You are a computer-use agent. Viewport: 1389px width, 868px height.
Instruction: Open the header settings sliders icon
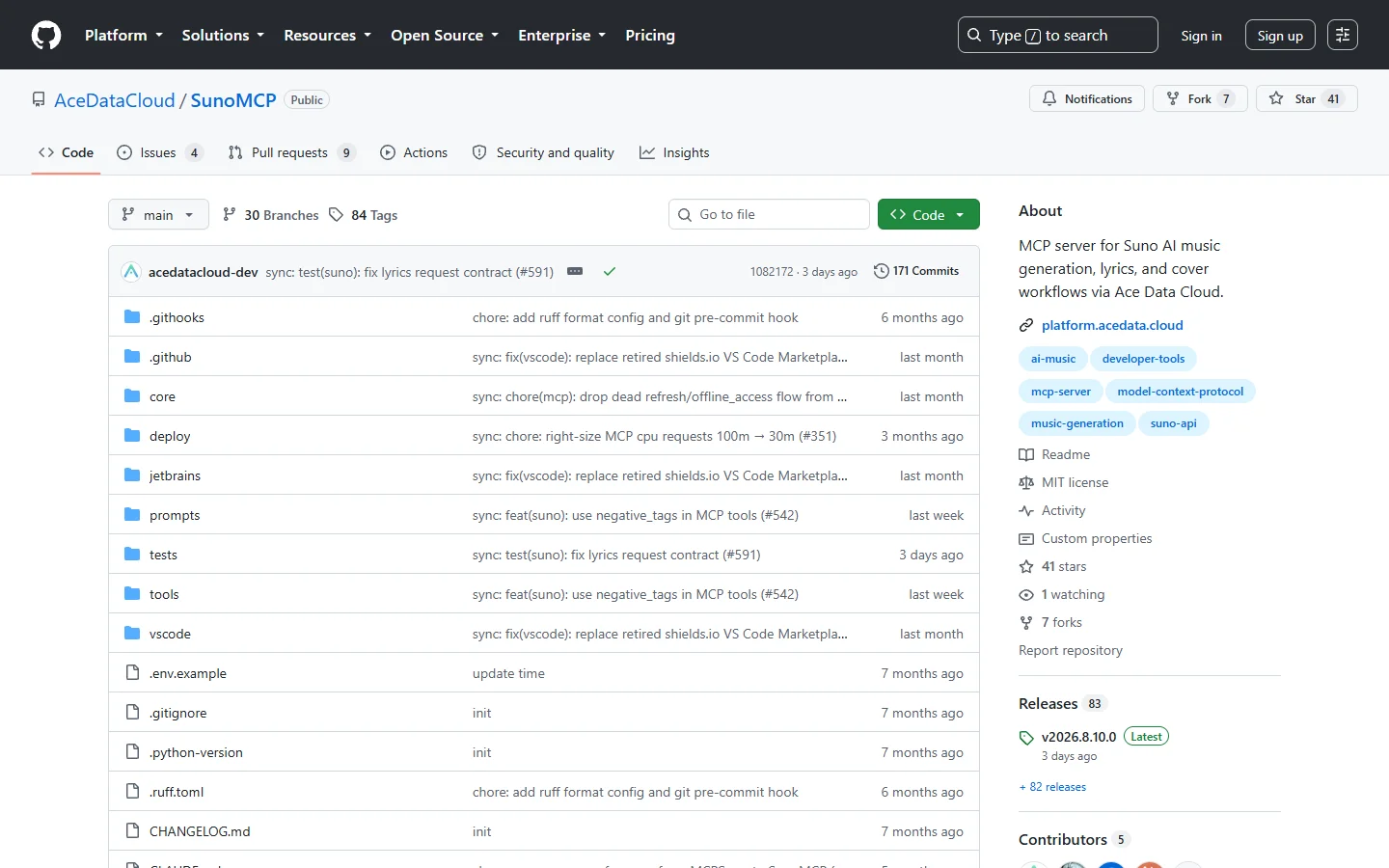tap(1343, 35)
